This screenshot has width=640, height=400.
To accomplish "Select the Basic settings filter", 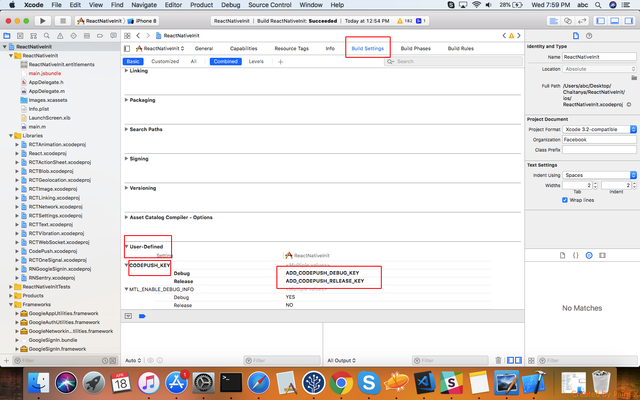I will click(x=133, y=61).
